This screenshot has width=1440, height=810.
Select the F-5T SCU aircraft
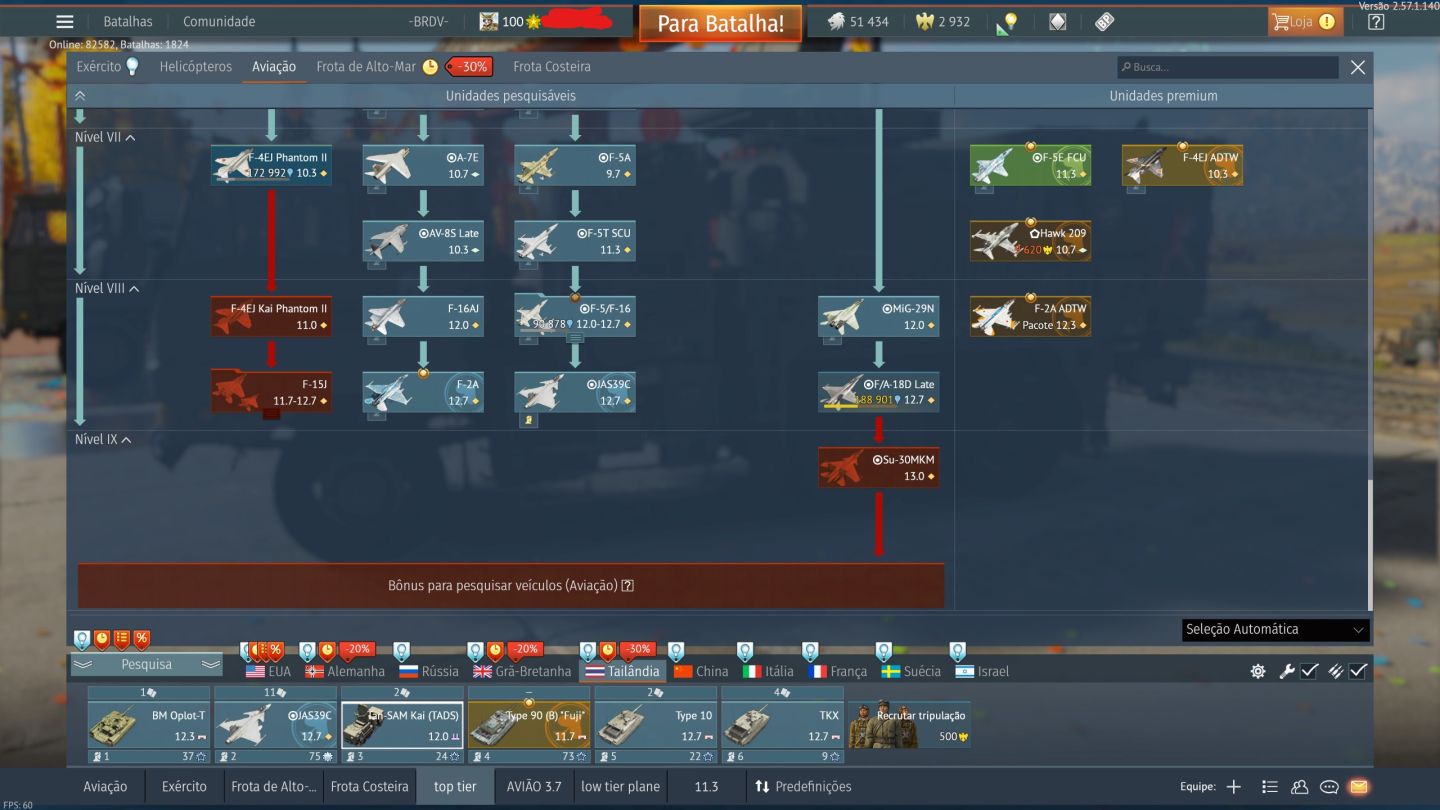[575, 241]
